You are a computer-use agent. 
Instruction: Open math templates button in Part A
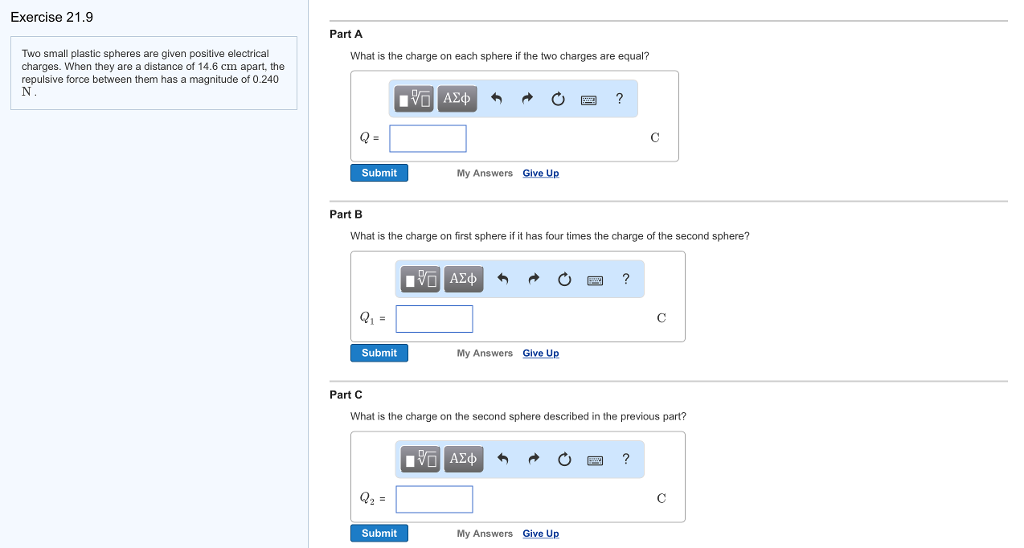415,98
